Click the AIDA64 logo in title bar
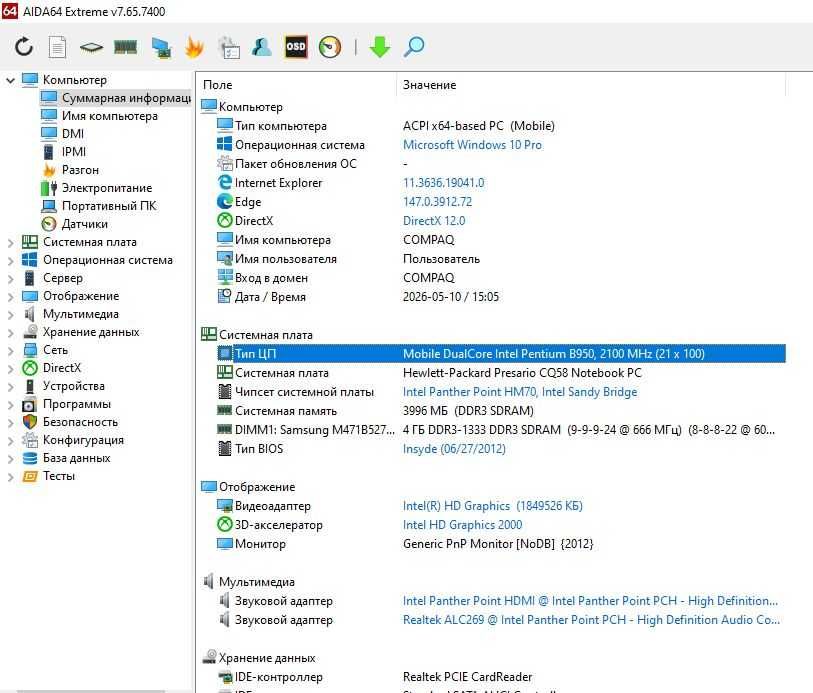 pyautogui.click(x=10, y=11)
